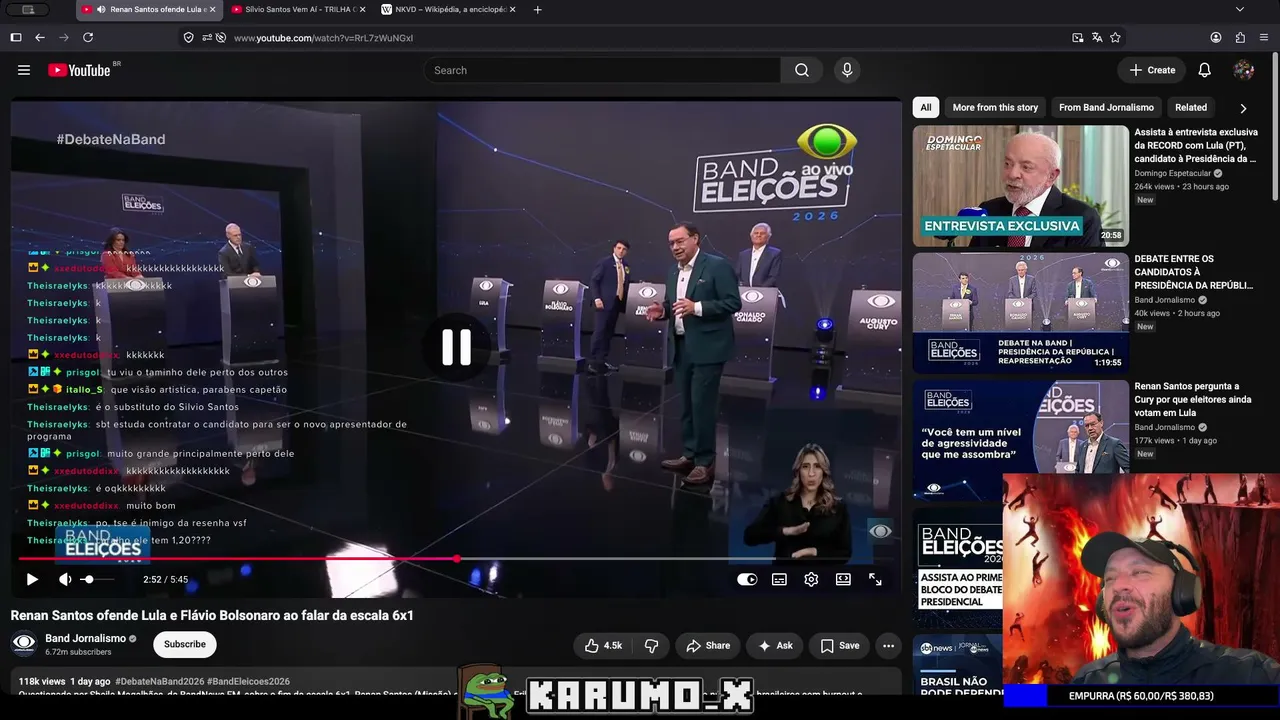Open the title Assista à entrevista exclusiva da RECORD
The width and height of the screenshot is (1280, 720).
point(1196,145)
